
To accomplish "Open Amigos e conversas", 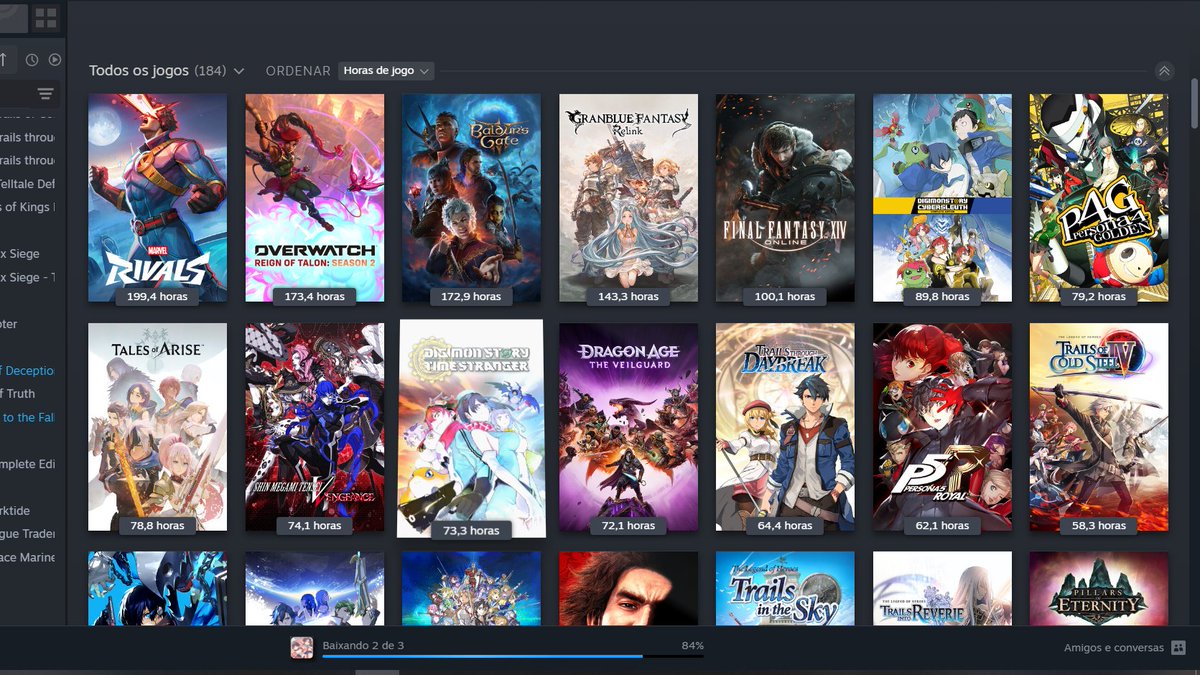I will pyautogui.click(x=1114, y=648).
